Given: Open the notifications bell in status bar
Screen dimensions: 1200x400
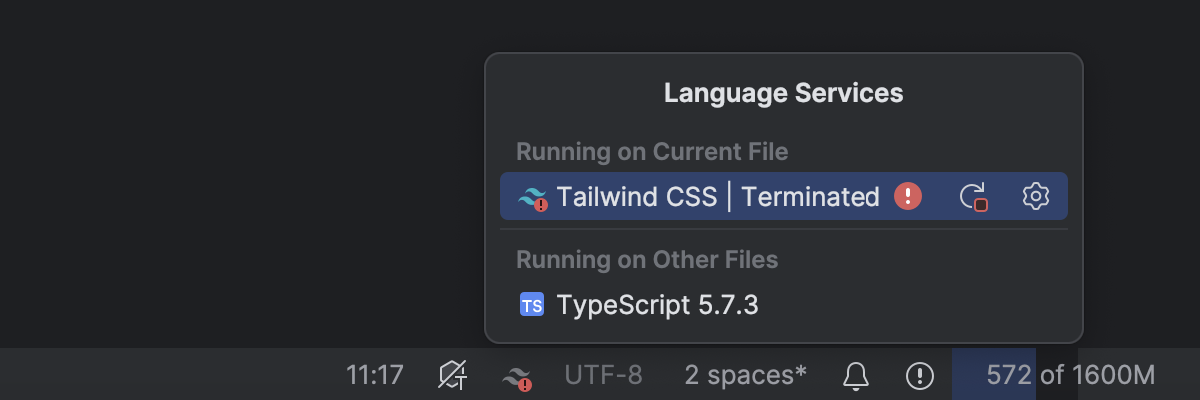Looking at the screenshot, I should point(856,376).
